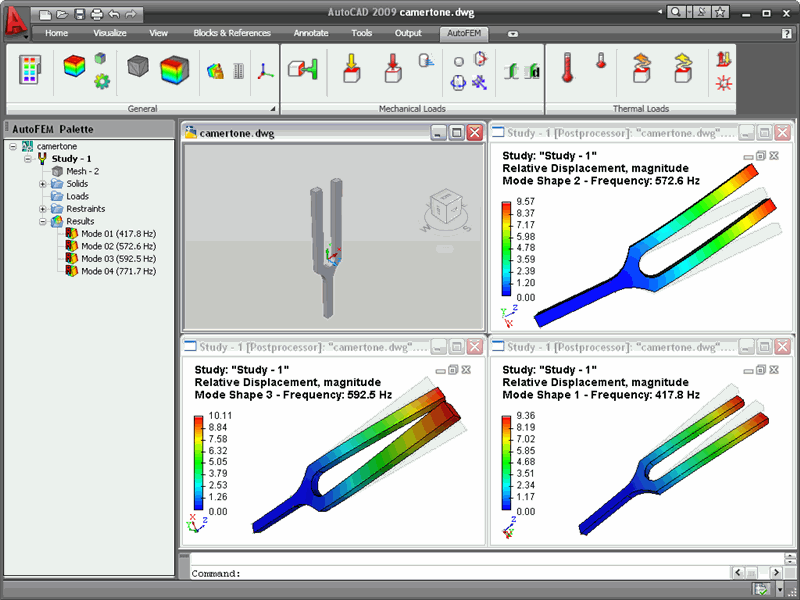800x600 pixels.
Task: Click the Mode Shape 3 color legend bar
Action: (198, 463)
